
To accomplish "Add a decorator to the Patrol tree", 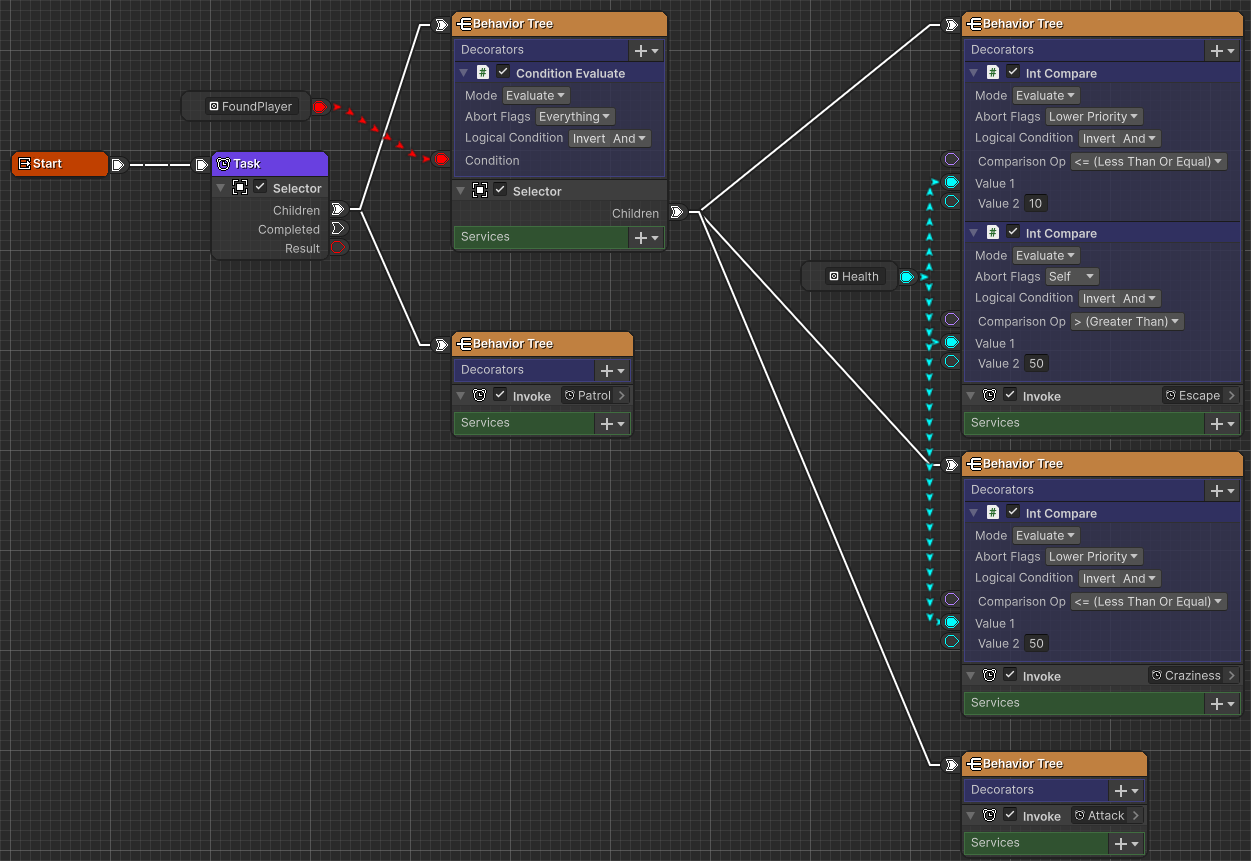I will pyautogui.click(x=612, y=370).
